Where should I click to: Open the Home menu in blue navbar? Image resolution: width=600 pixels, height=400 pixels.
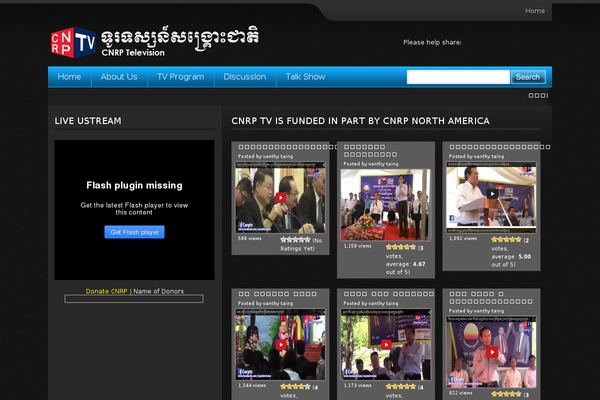69,77
